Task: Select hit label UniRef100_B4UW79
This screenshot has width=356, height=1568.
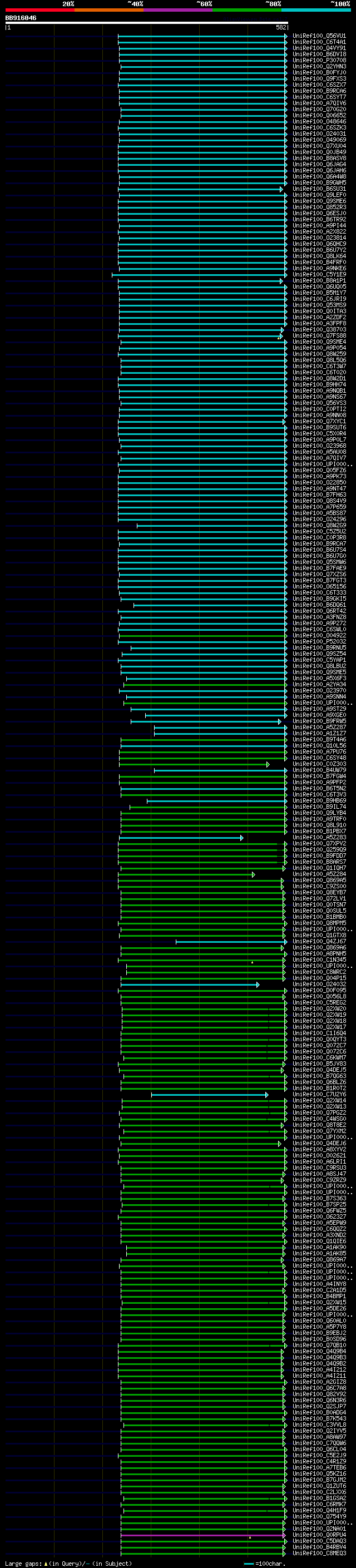Action: click(319, 770)
